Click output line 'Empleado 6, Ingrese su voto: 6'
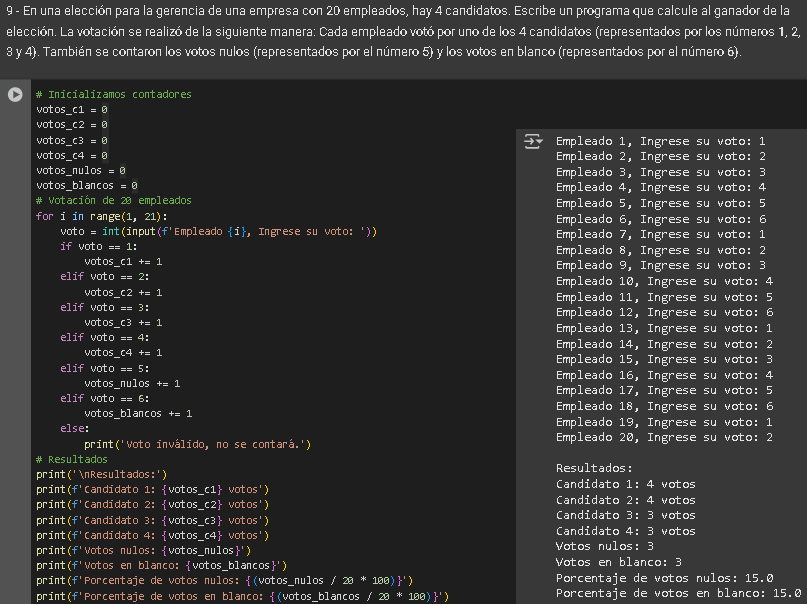Screen dimensions: 807x604 (661, 219)
